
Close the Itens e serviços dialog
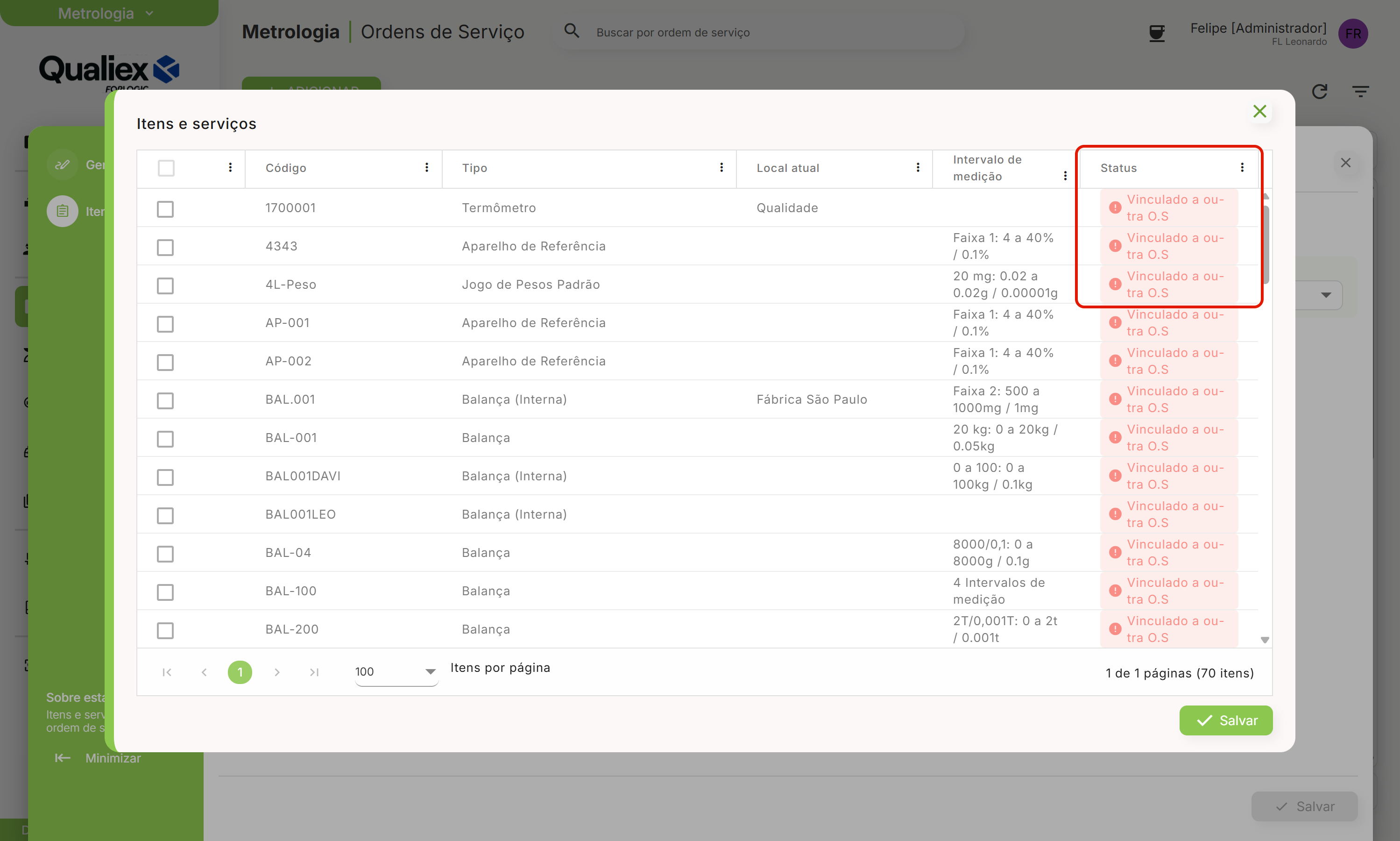tap(1259, 111)
